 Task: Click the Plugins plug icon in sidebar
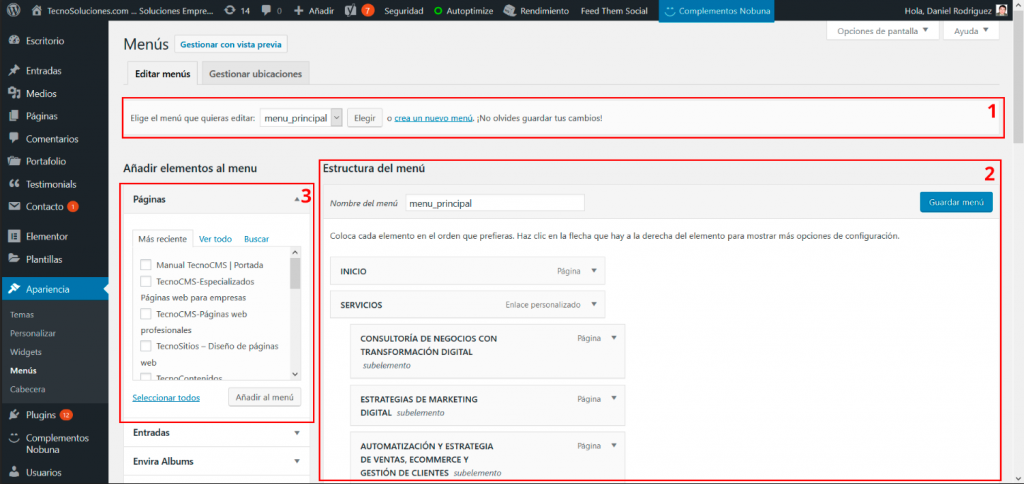pos(14,414)
